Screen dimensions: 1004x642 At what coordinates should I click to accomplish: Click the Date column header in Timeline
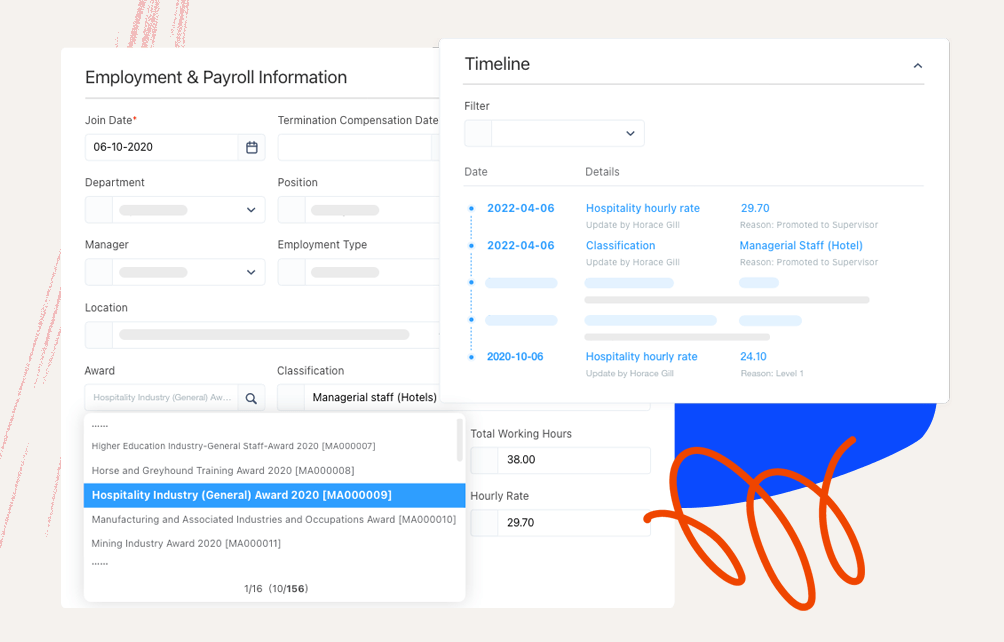click(476, 172)
